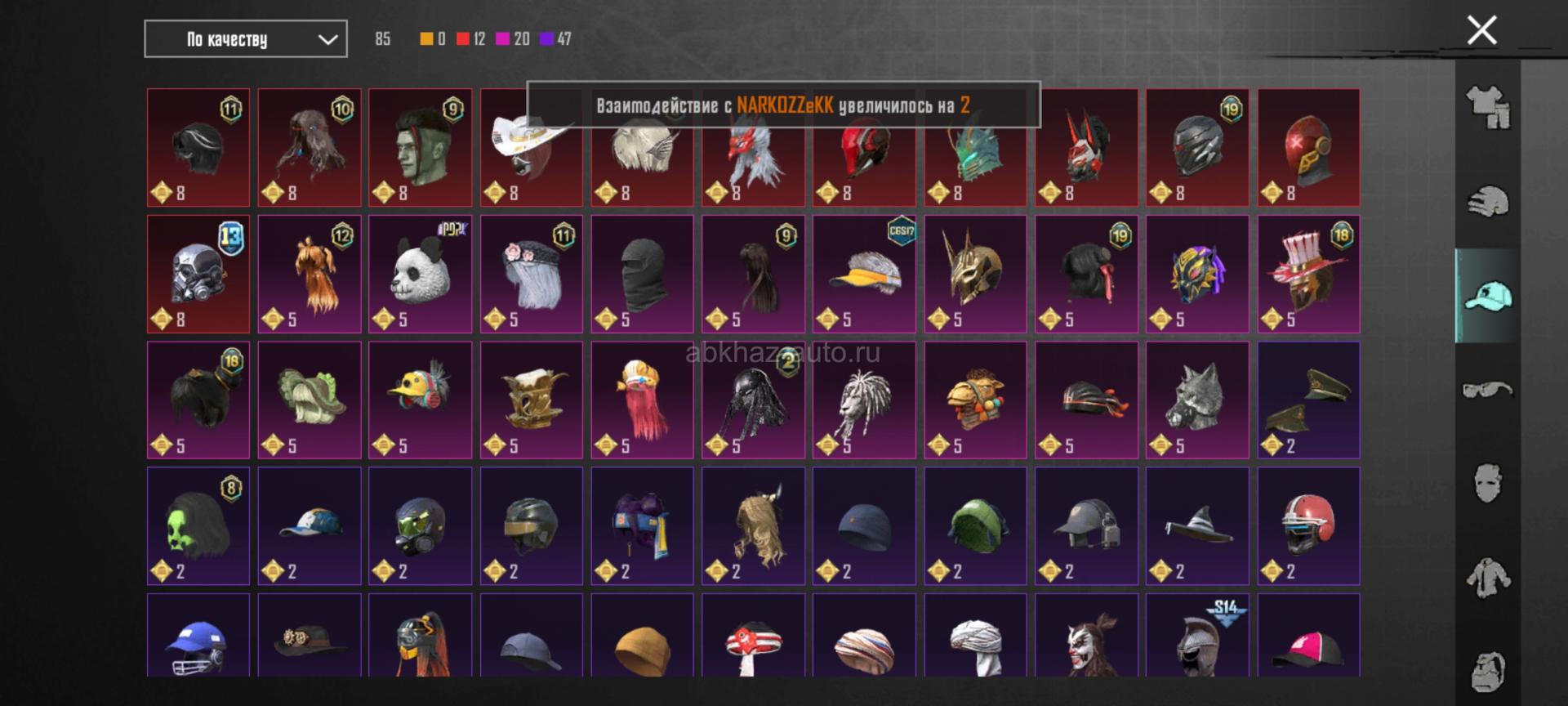Select the panda head item

[421, 274]
